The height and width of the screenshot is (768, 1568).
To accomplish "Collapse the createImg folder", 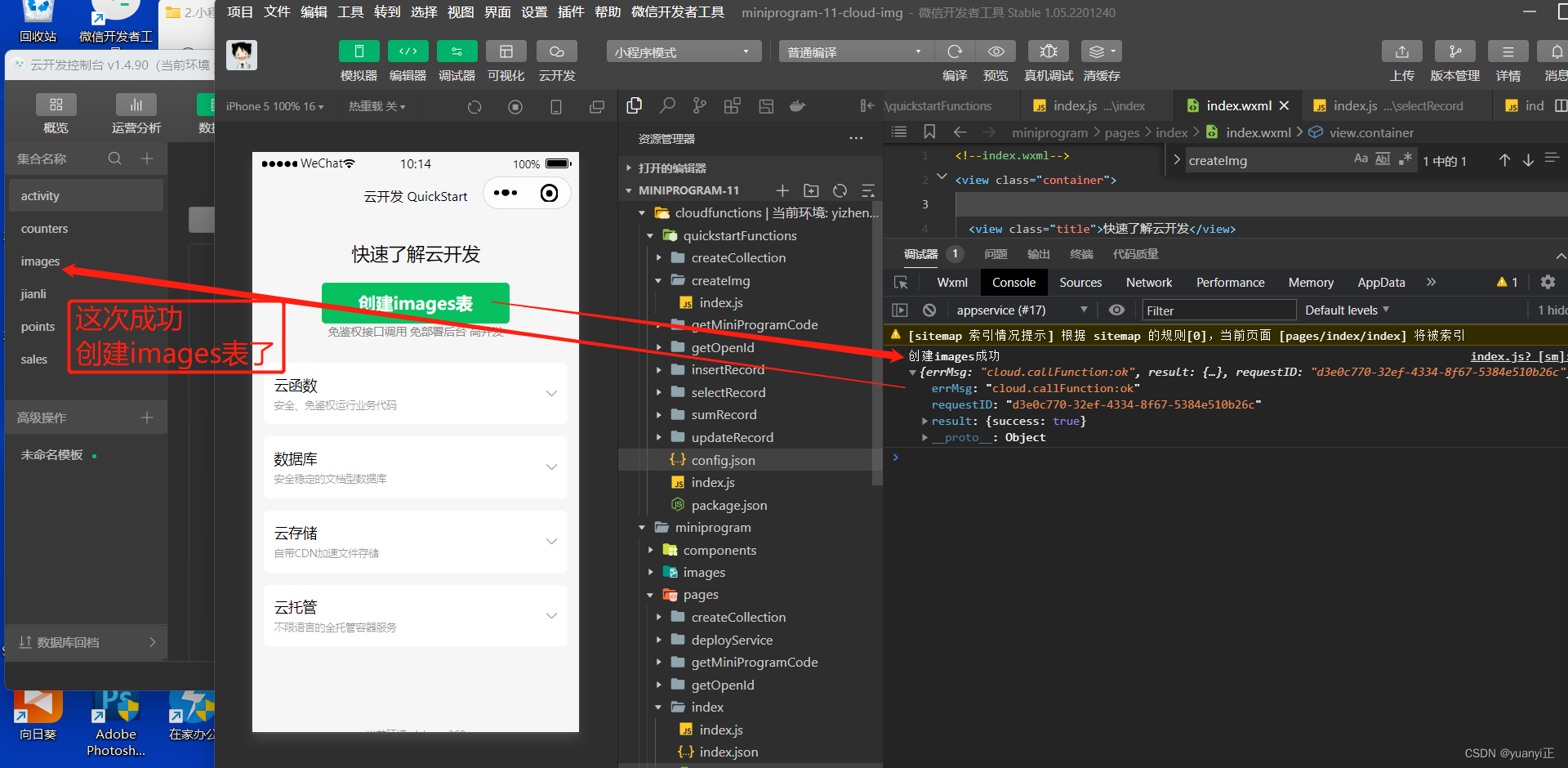I will [659, 280].
